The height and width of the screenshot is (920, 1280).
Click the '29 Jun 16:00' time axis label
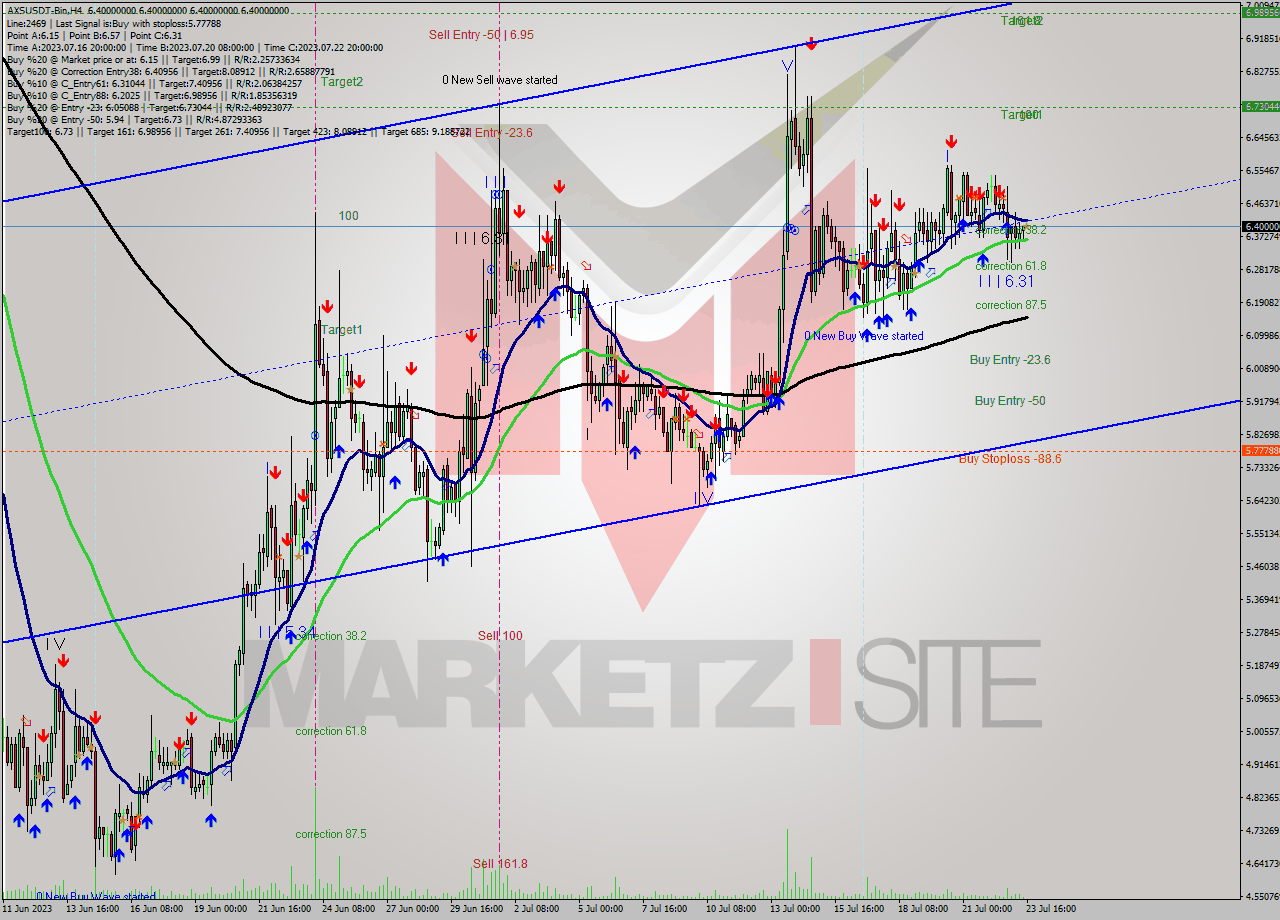click(x=478, y=910)
